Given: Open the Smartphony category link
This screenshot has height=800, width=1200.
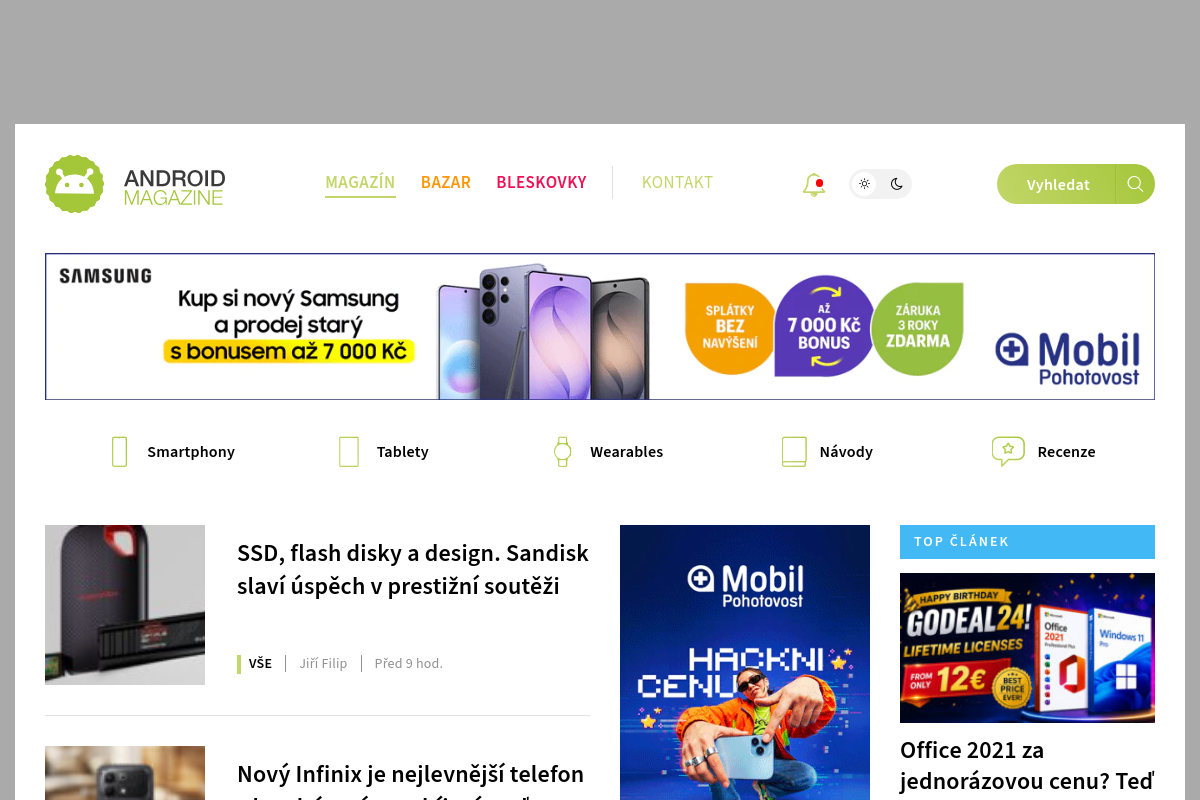Looking at the screenshot, I should point(191,452).
